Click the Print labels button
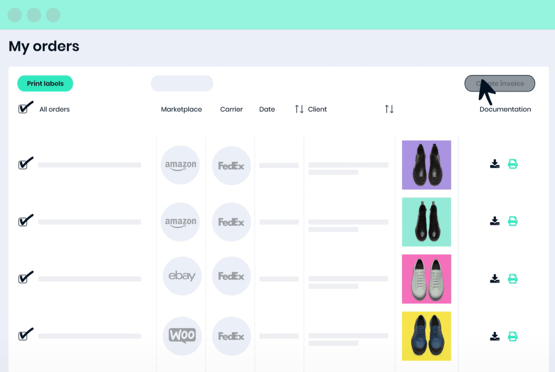 [45, 84]
